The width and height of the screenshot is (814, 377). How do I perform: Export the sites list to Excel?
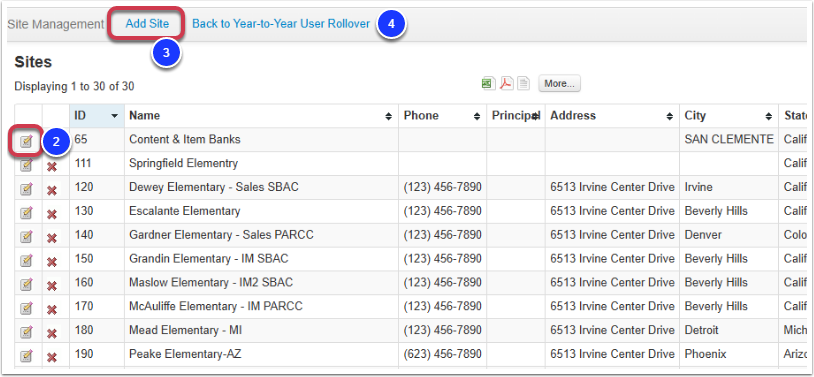coord(488,84)
